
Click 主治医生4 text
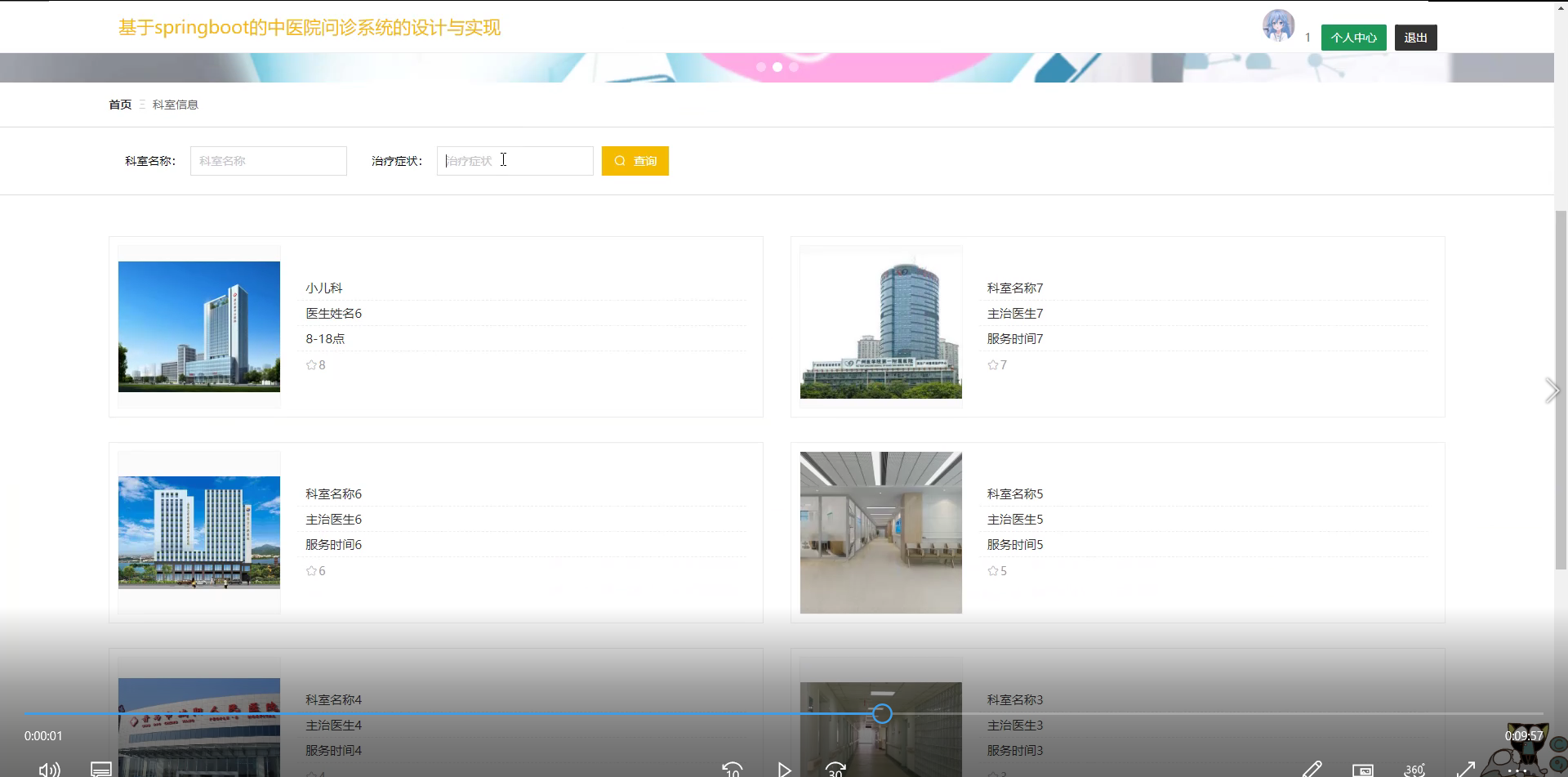click(333, 726)
